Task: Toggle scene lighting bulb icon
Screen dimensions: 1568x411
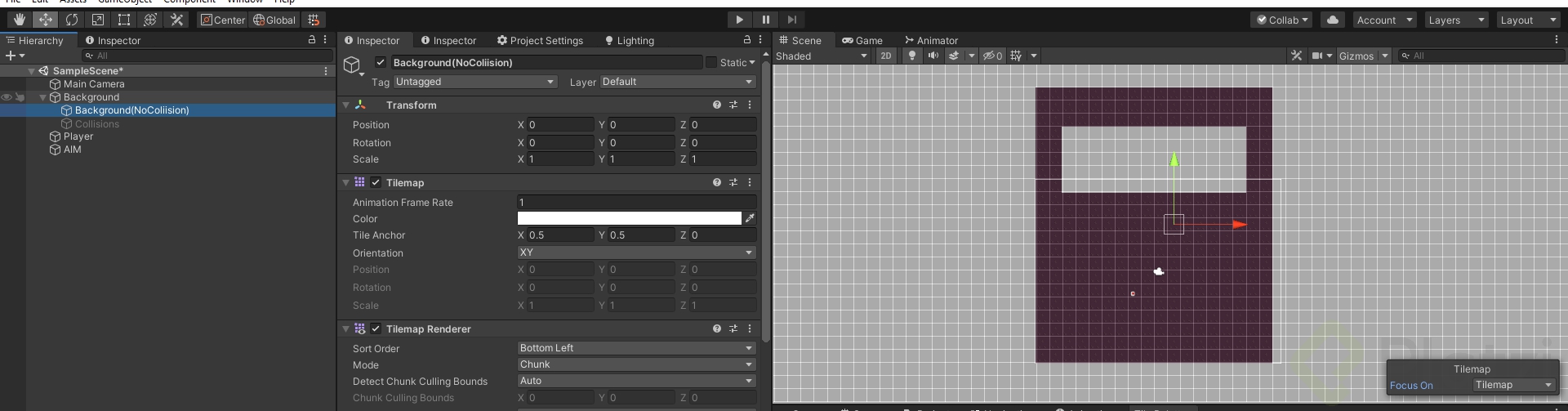Action: (x=911, y=56)
